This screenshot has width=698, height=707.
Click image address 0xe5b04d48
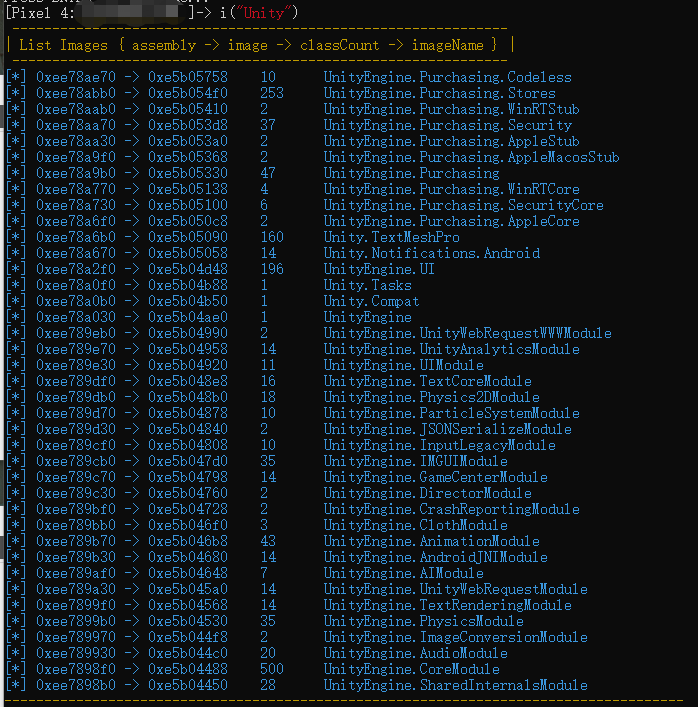point(188,269)
